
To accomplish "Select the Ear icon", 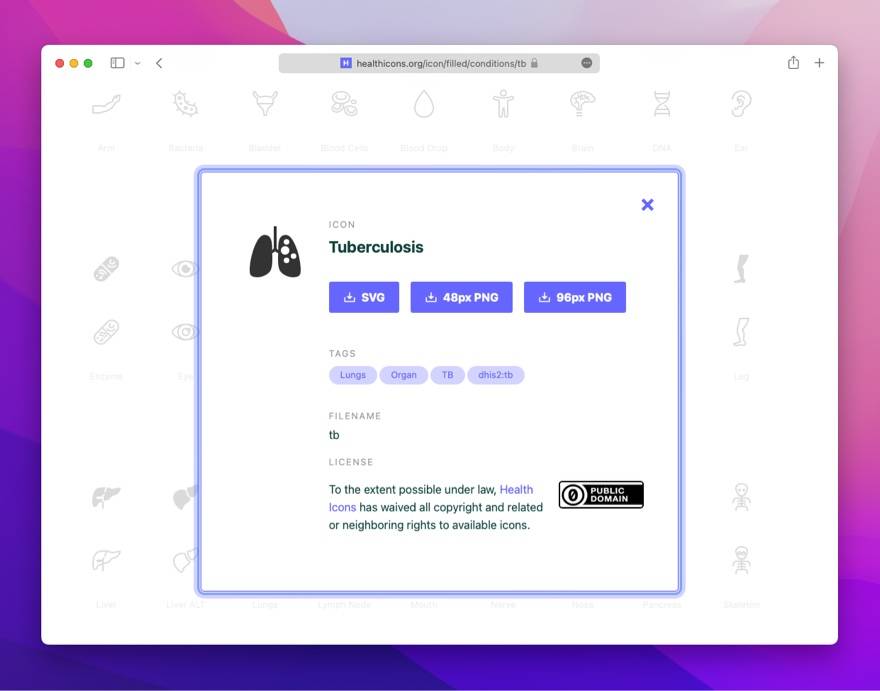I will click(x=741, y=104).
